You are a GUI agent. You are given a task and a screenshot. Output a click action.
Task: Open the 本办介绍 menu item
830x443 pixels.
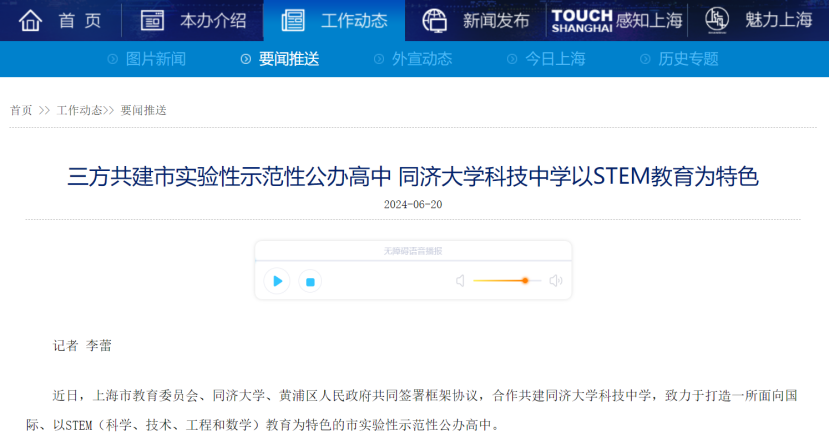tap(213, 21)
